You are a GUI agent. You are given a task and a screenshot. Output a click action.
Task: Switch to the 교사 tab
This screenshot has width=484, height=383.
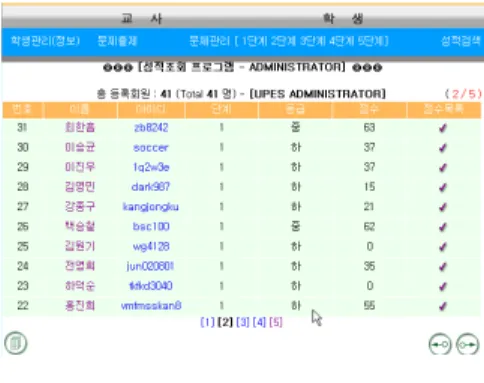tap(142, 18)
